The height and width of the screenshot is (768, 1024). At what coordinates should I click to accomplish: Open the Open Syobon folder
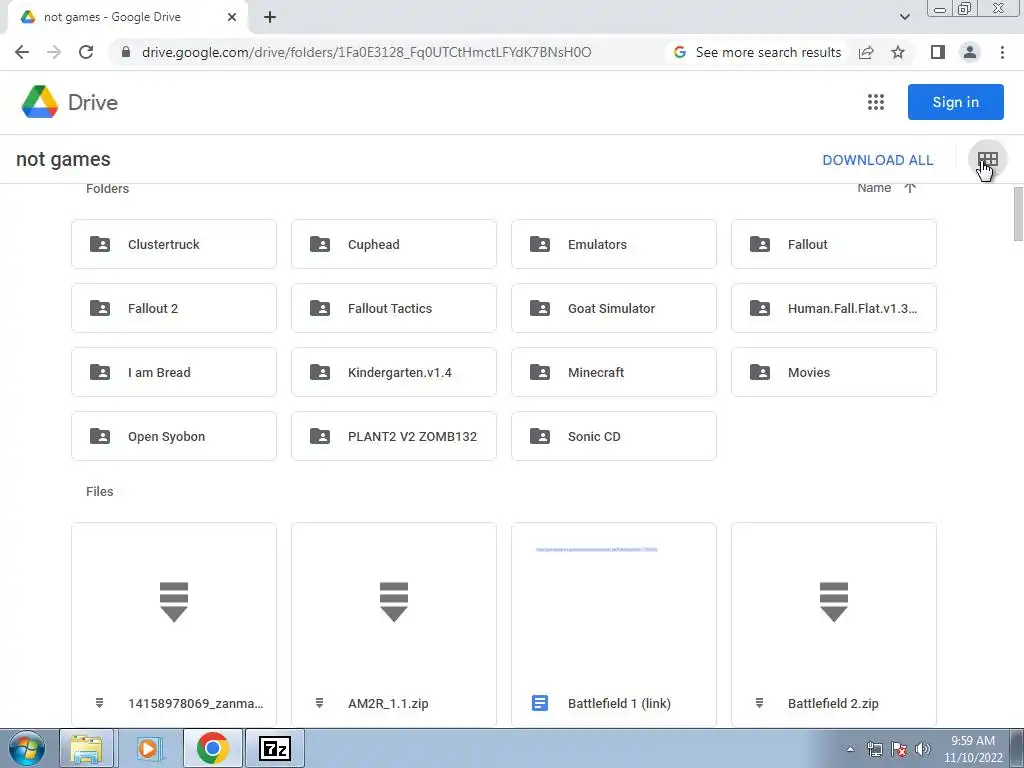pos(174,436)
